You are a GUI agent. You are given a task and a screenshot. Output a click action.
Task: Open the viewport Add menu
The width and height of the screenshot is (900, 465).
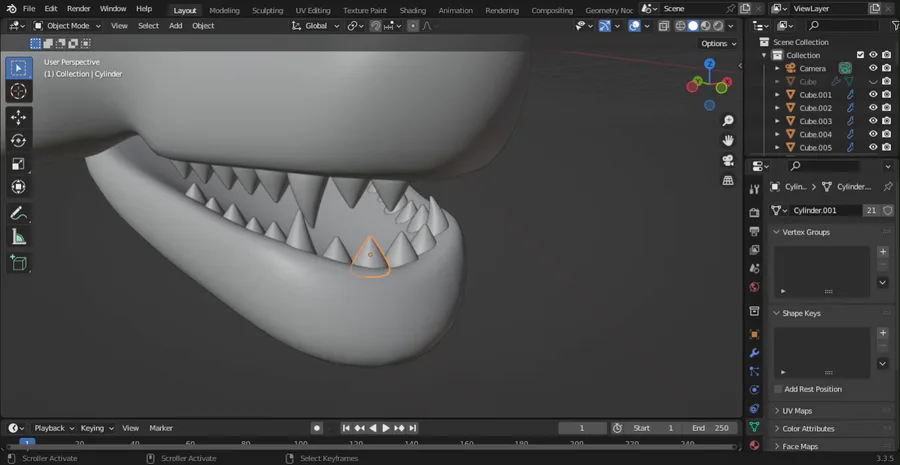(x=176, y=26)
